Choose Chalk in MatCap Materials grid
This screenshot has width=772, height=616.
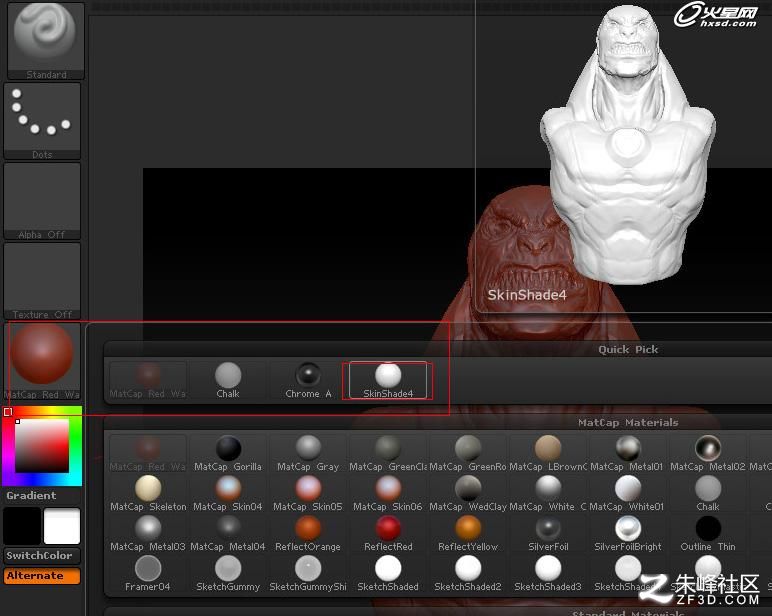point(708,493)
